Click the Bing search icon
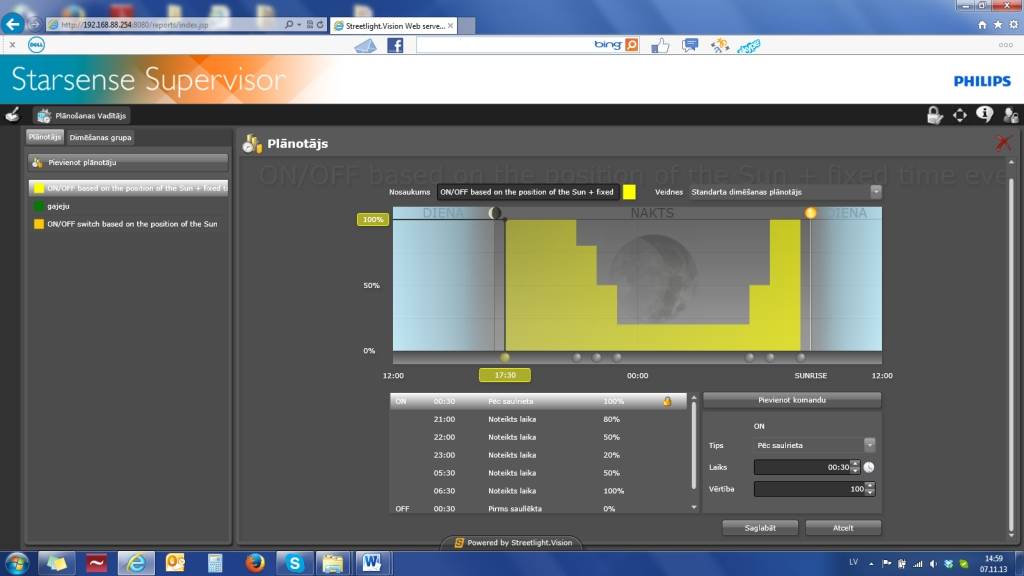Image resolution: width=1024 pixels, height=576 pixels. [x=632, y=44]
